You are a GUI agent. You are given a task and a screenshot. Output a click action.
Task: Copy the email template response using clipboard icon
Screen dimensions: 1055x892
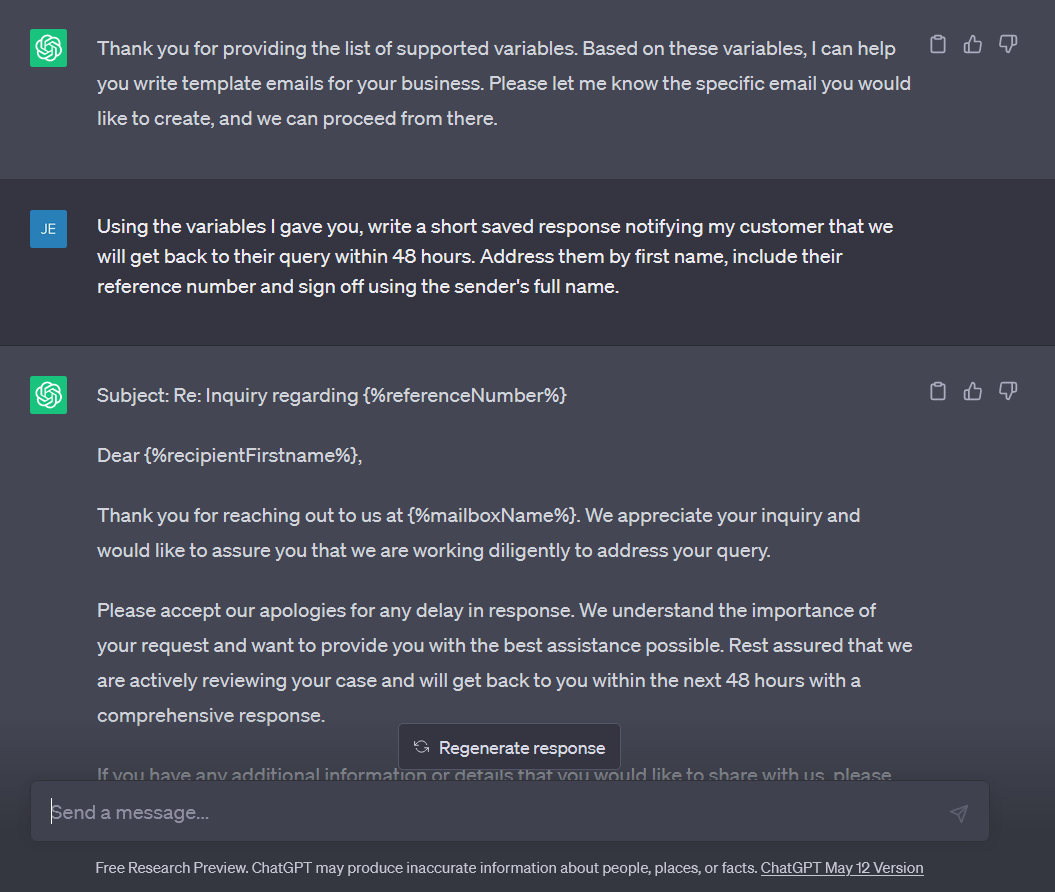937,391
